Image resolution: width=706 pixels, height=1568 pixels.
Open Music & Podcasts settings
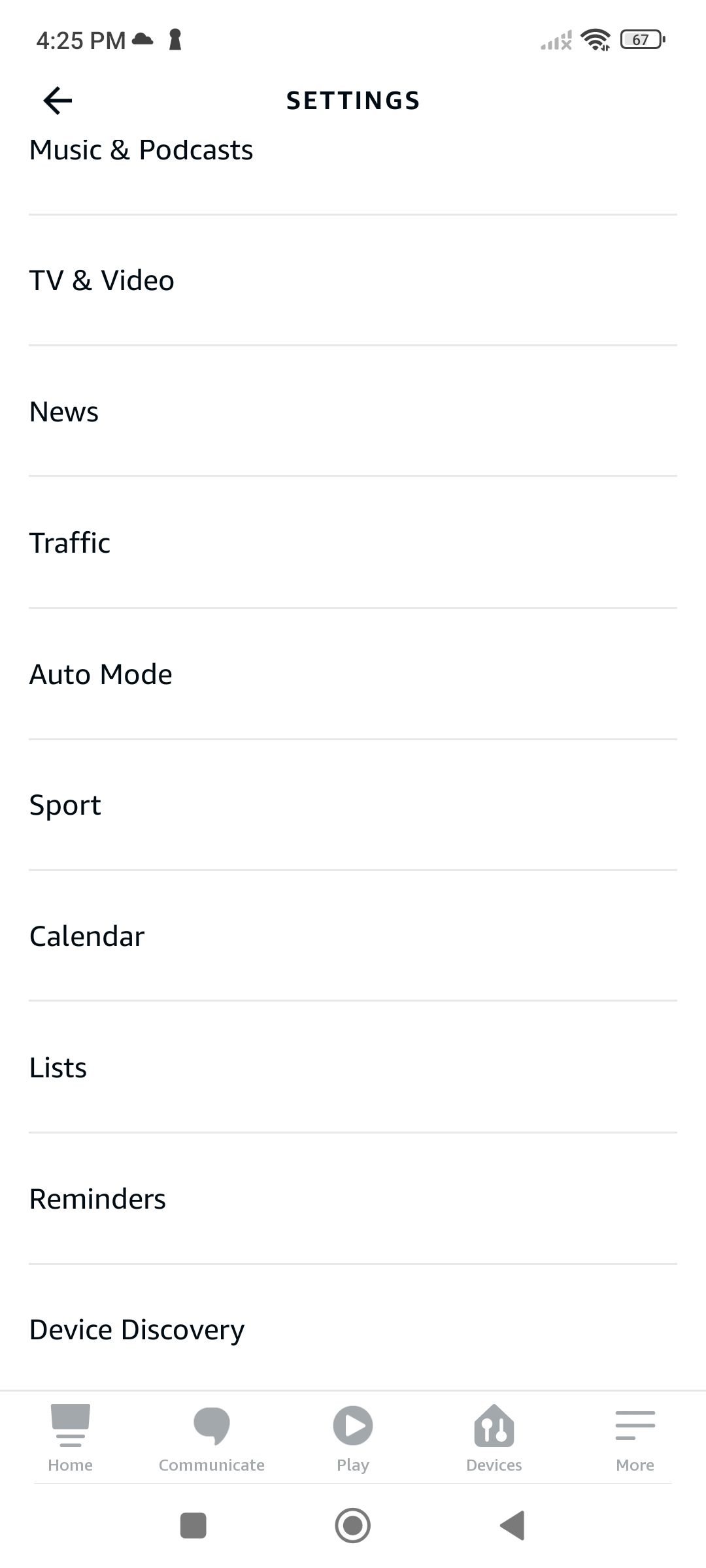[x=141, y=150]
